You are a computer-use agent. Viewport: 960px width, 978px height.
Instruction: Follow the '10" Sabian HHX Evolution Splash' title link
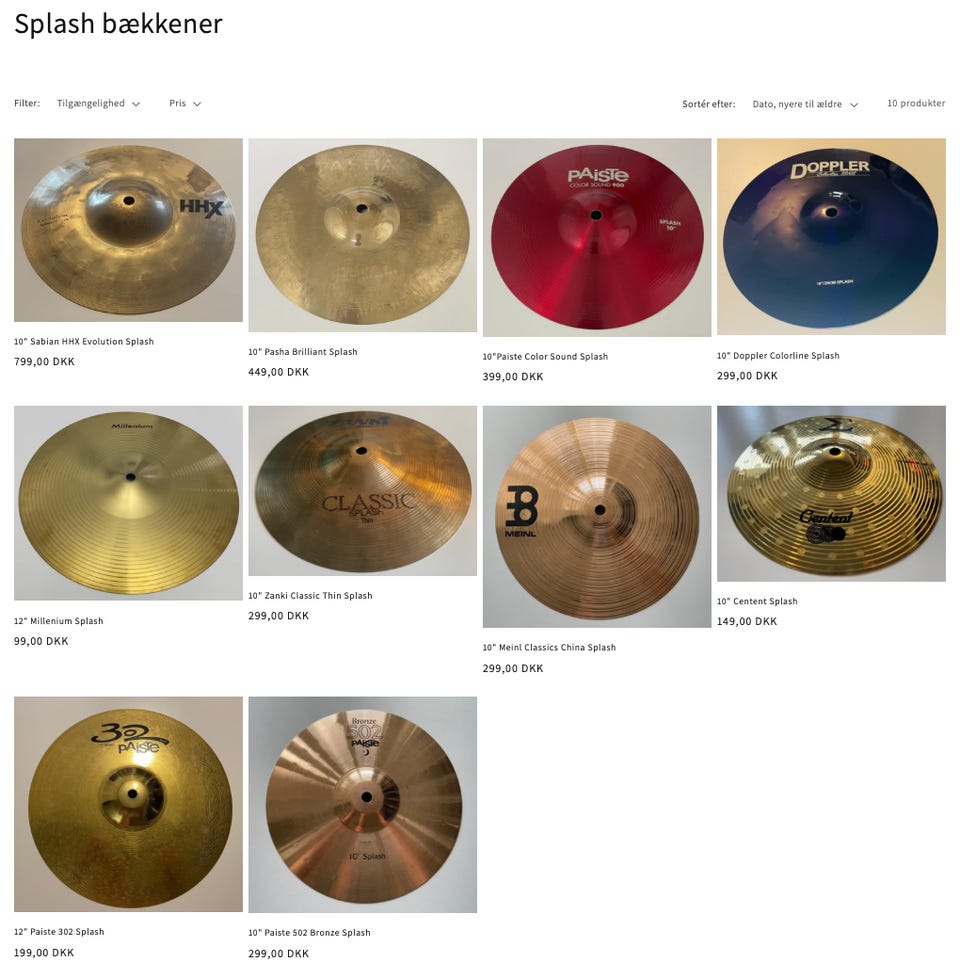84,342
